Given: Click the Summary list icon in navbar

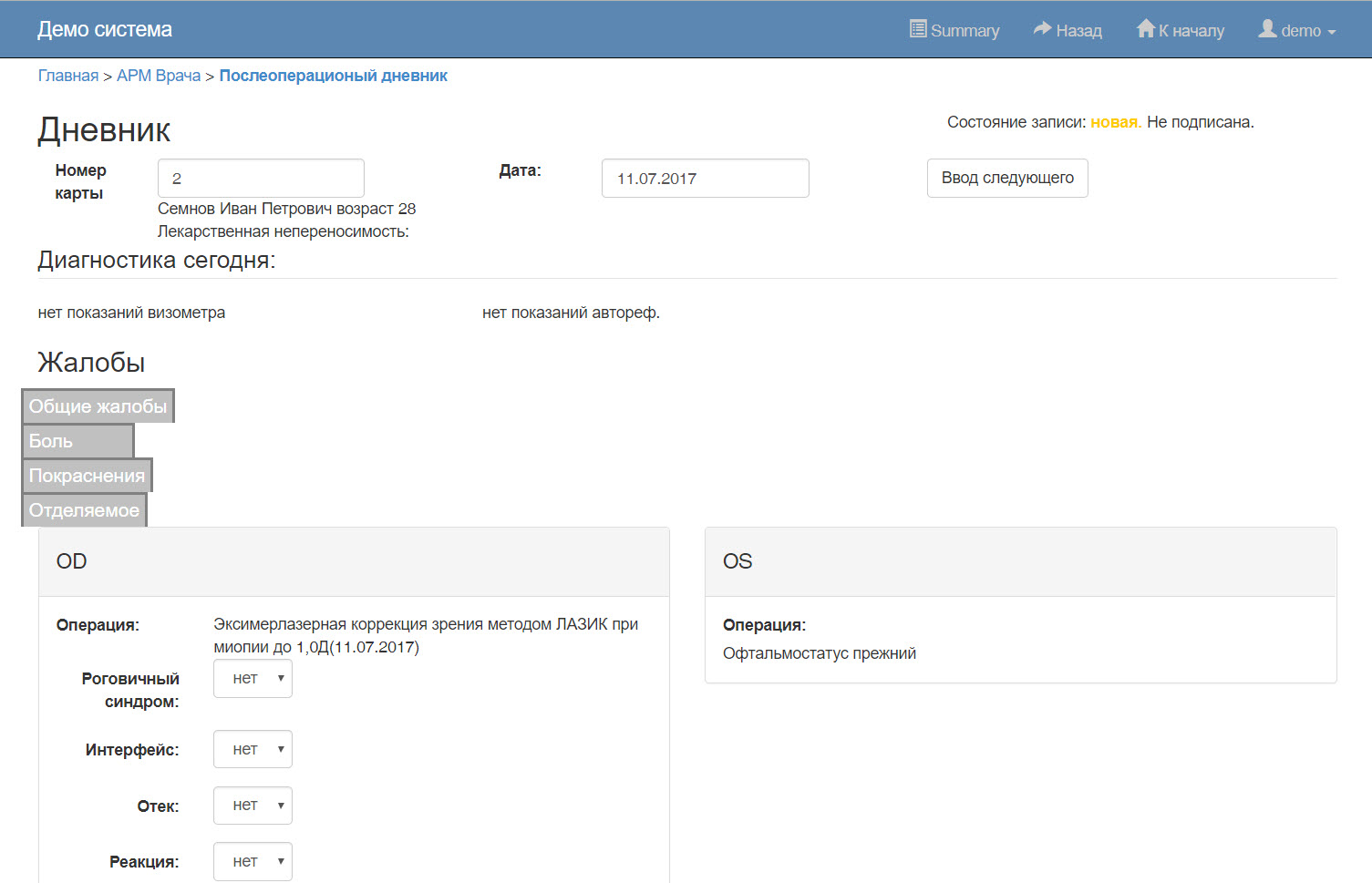Looking at the screenshot, I should (x=917, y=29).
